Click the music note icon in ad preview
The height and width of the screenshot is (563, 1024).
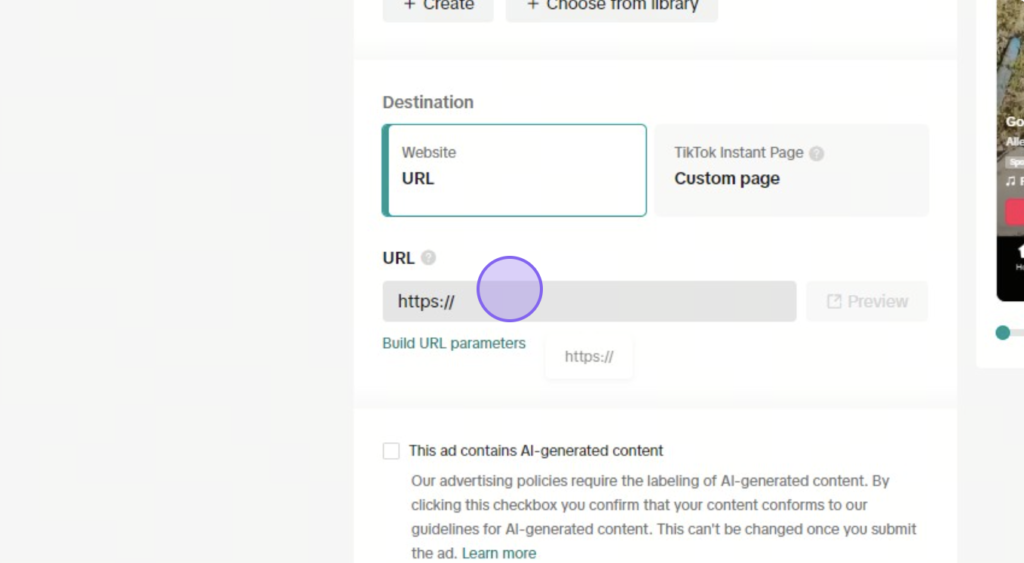point(1010,182)
